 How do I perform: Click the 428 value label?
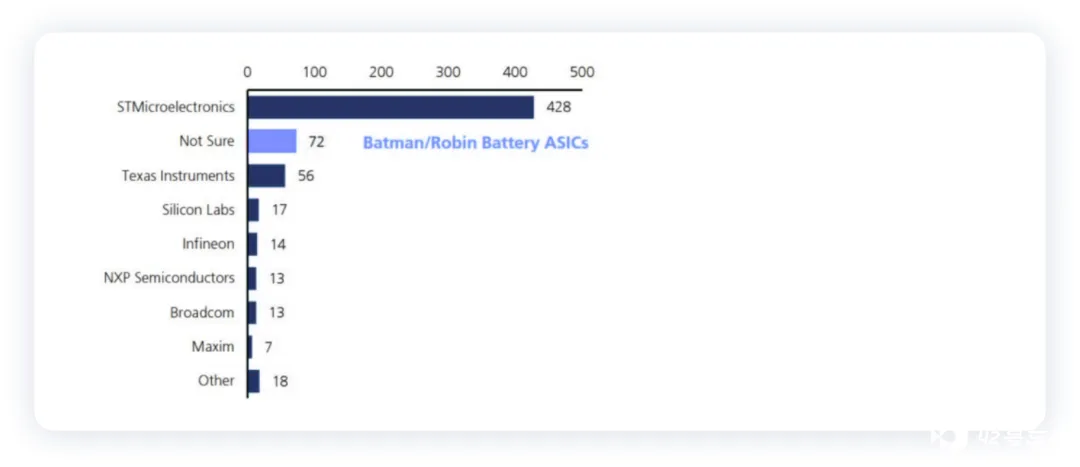[x=559, y=107]
